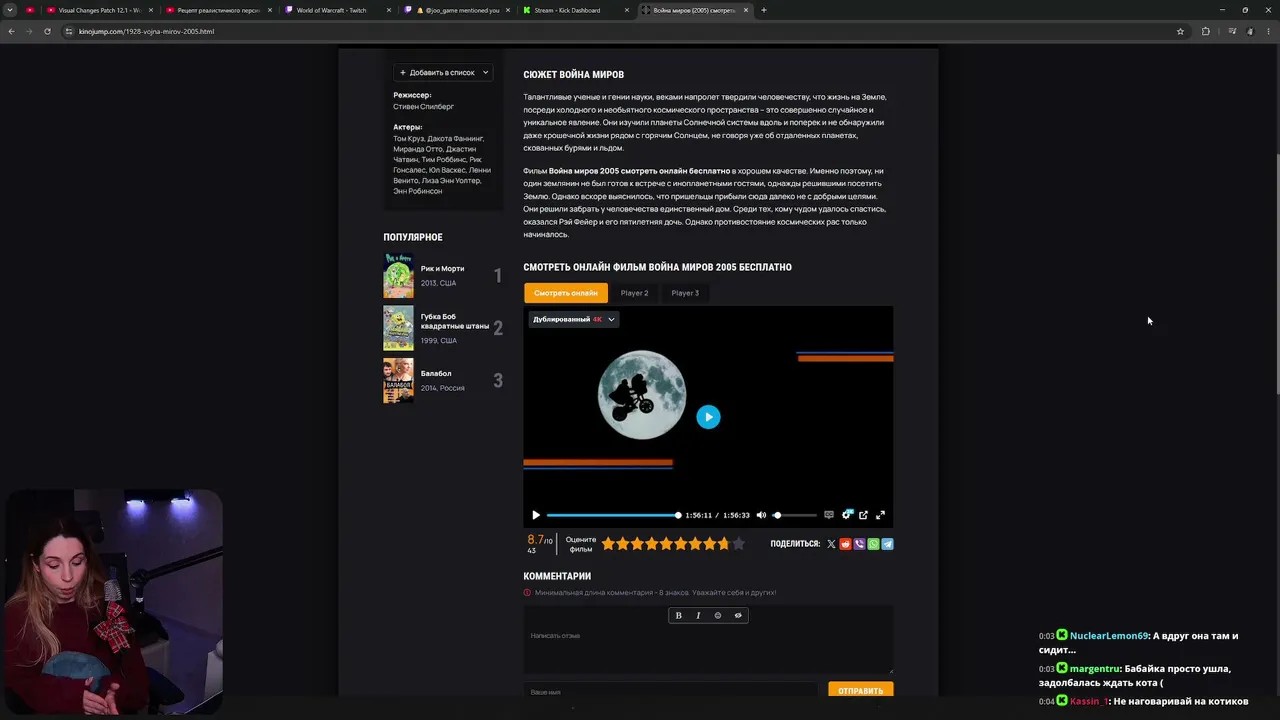Screen dimensions: 1280x720
Task: View site information for kinojump.com
Action: click(69, 31)
